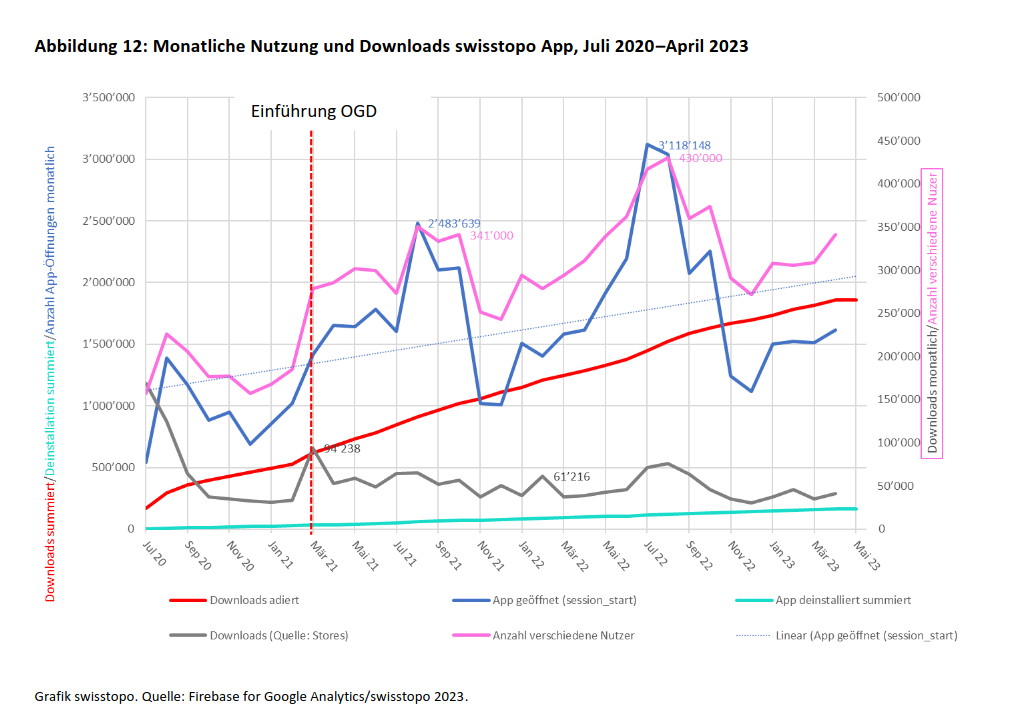
Task: Click the right axis value 150'000
Action: pyautogui.click(x=899, y=400)
